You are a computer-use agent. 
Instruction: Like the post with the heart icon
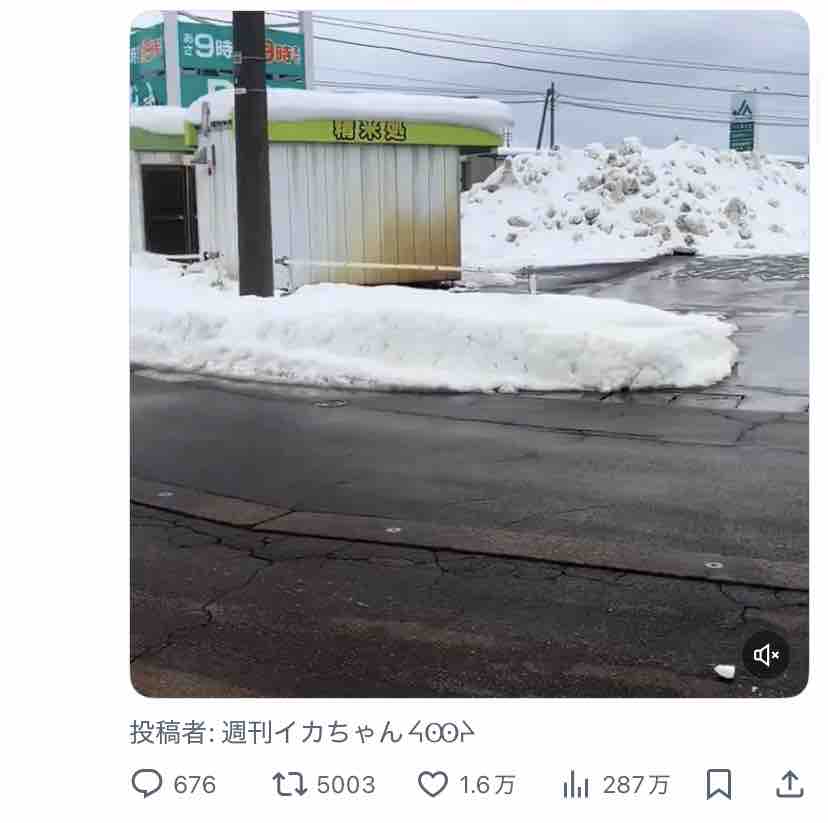coord(433,784)
